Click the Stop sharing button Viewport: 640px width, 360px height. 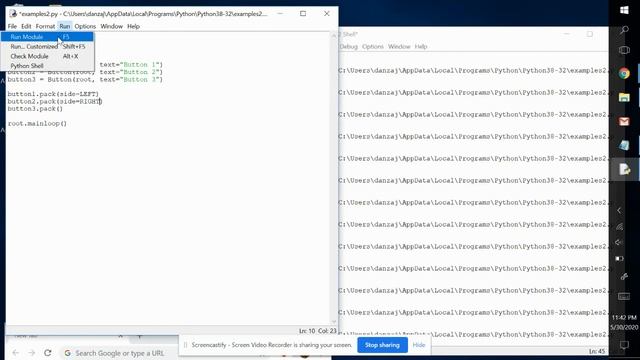click(382, 345)
